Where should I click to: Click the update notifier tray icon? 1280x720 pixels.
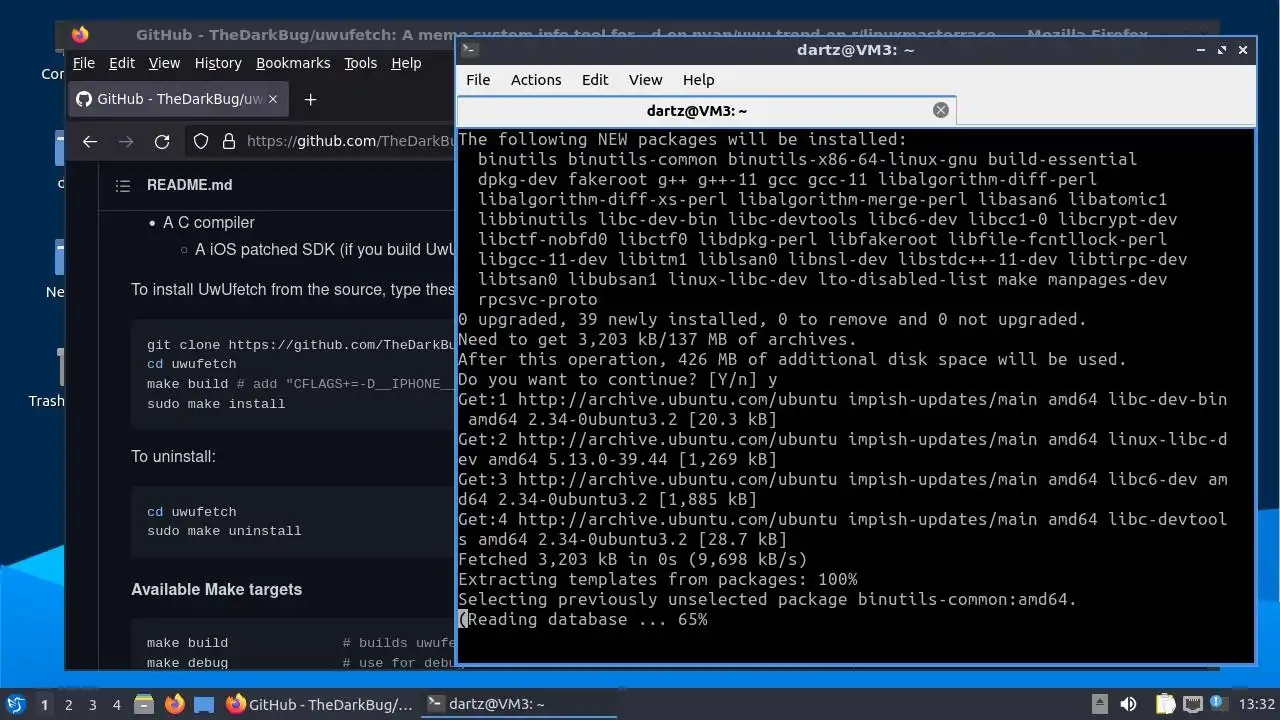[1218, 703]
